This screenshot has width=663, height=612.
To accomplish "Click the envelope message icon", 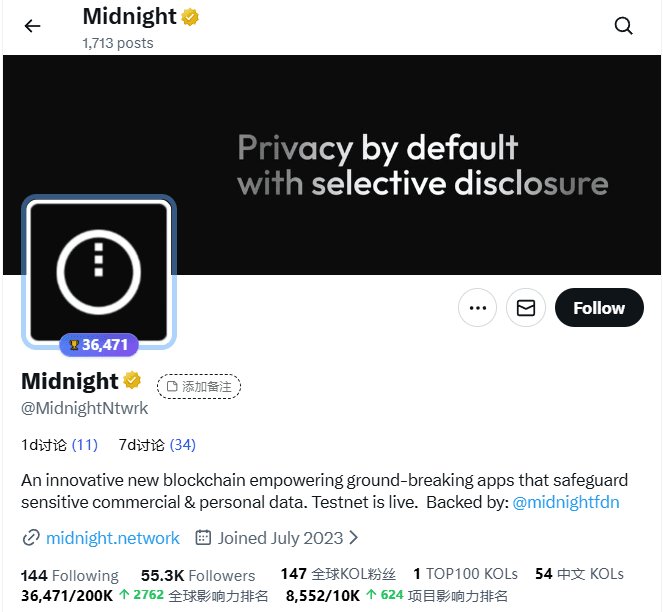I will pos(526,308).
